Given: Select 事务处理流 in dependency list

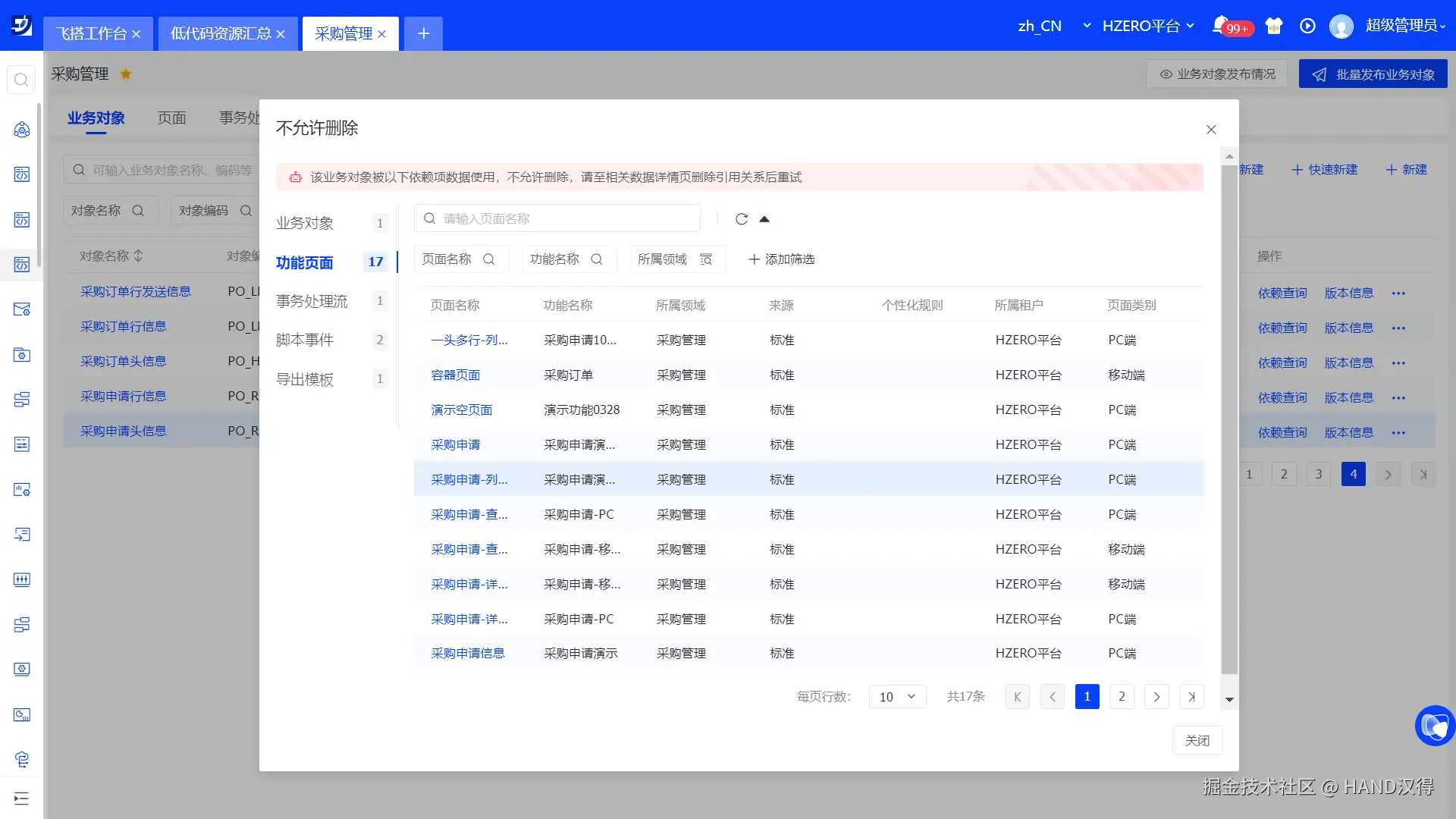Looking at the screenshot, I should 312,301.
